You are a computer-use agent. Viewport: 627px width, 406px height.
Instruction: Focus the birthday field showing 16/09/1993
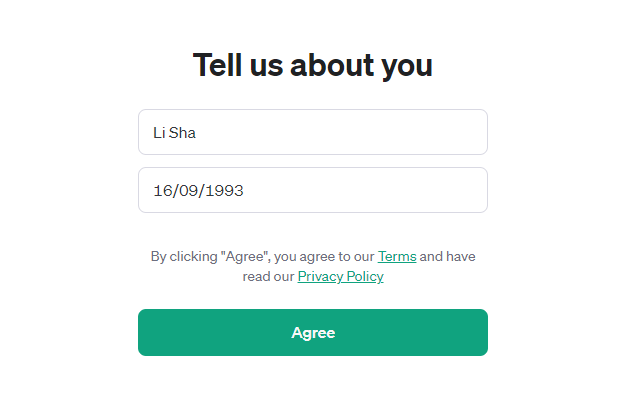click(313, 190)
